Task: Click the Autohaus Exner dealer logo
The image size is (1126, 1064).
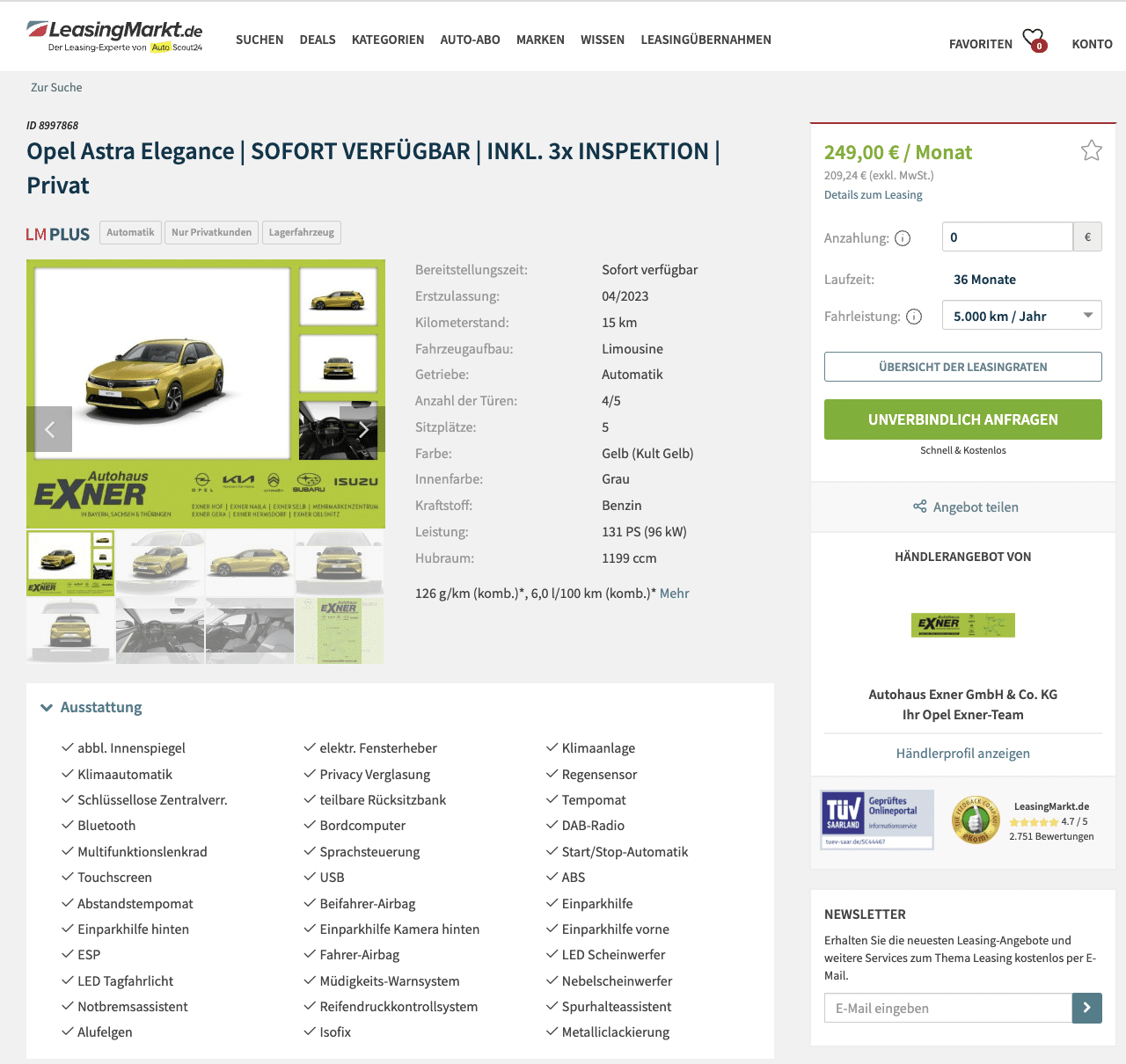Action: [963, 625]
